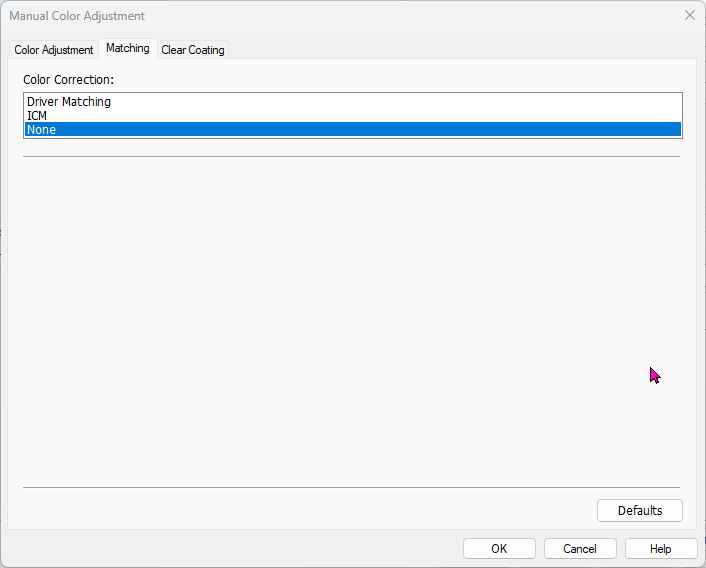Switch to the Color Adjustment tab

tap(54, 50)
